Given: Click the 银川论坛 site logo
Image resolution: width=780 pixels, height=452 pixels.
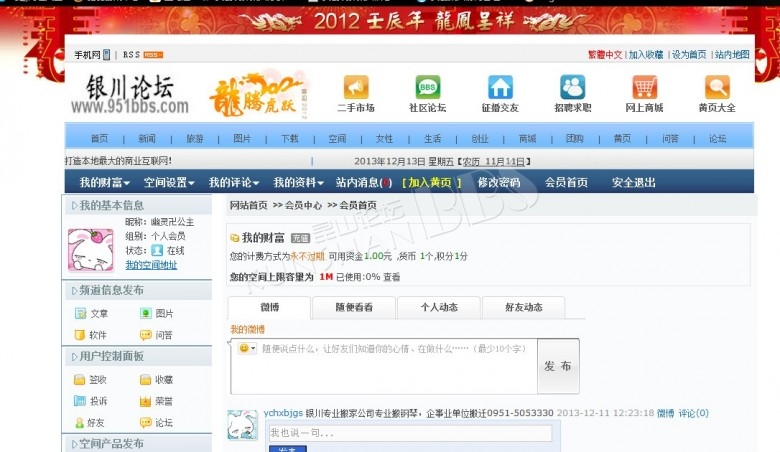Looking at the screenshot, I should [x=130, y=94].
